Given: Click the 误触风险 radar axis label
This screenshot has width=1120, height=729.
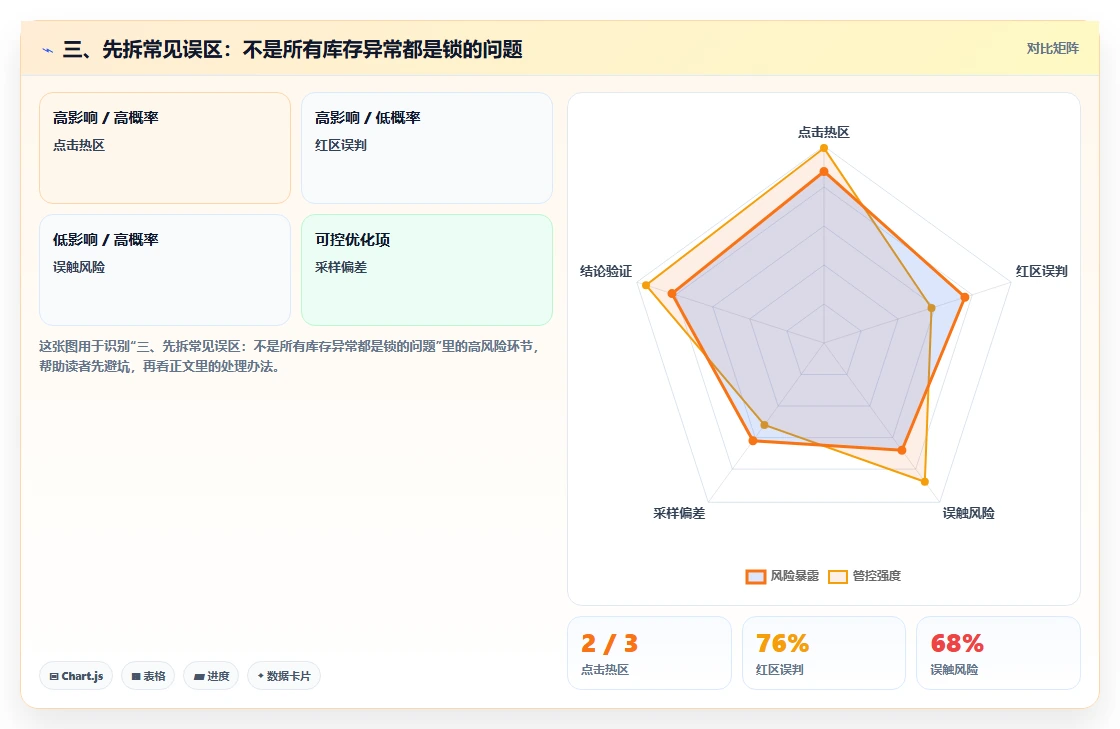Looking at the screenshot, I should pyautogui.click(x=969, y=513).
